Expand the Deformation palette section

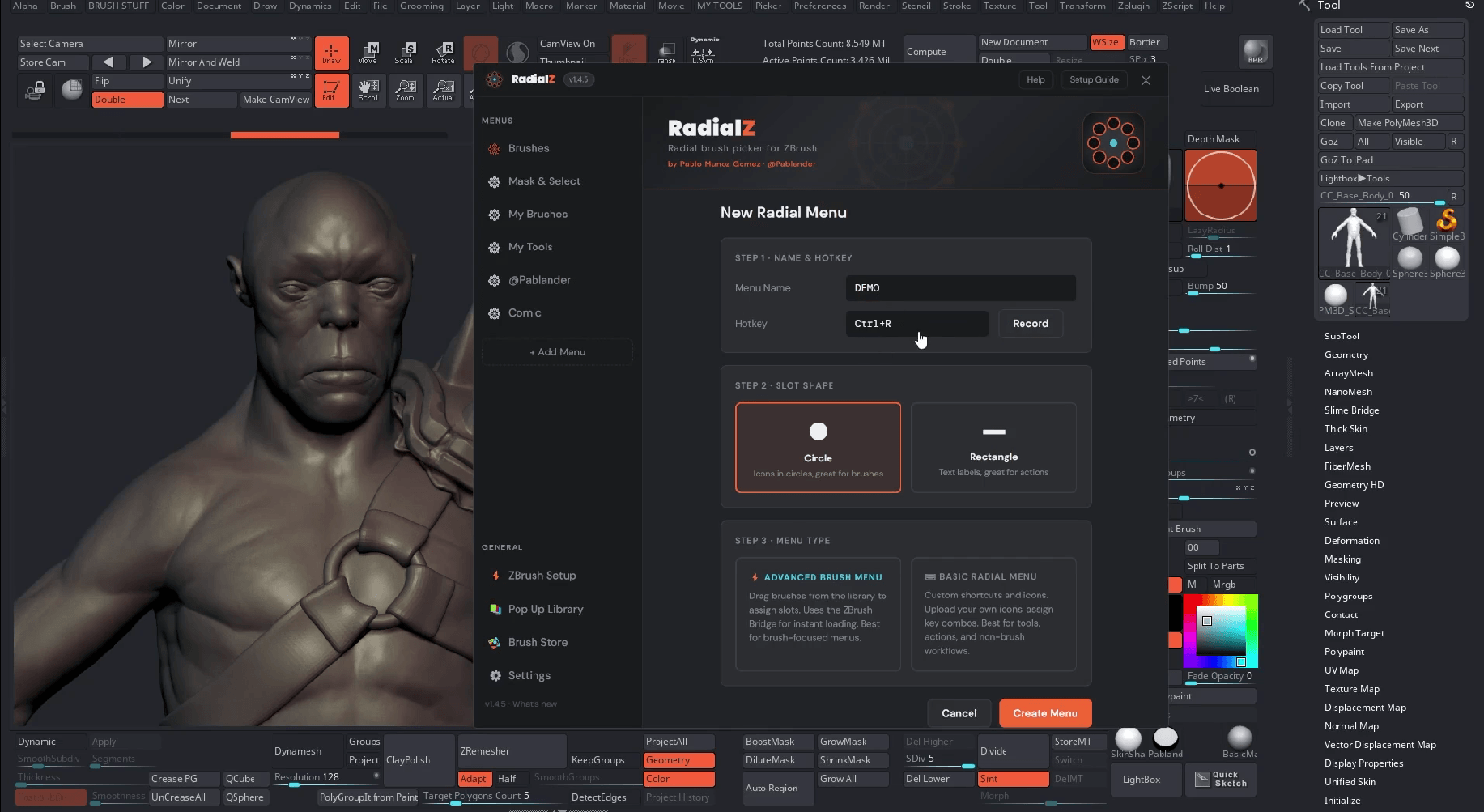point(1352,541)
